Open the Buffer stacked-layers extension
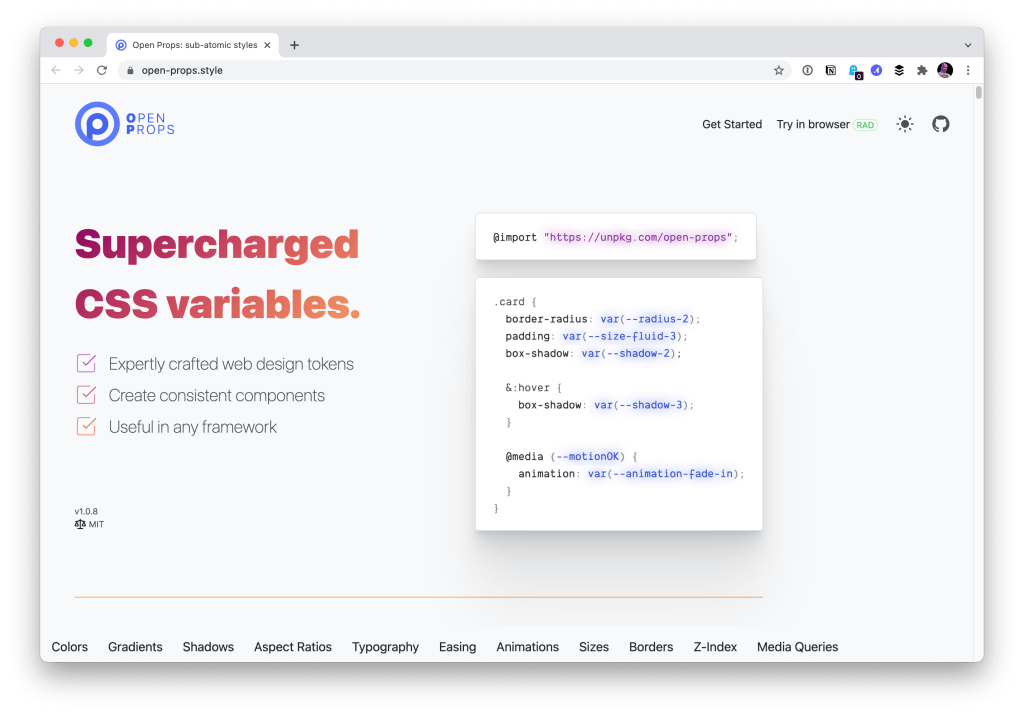Screen dimensions: 1024x715 tap(899, 71)
